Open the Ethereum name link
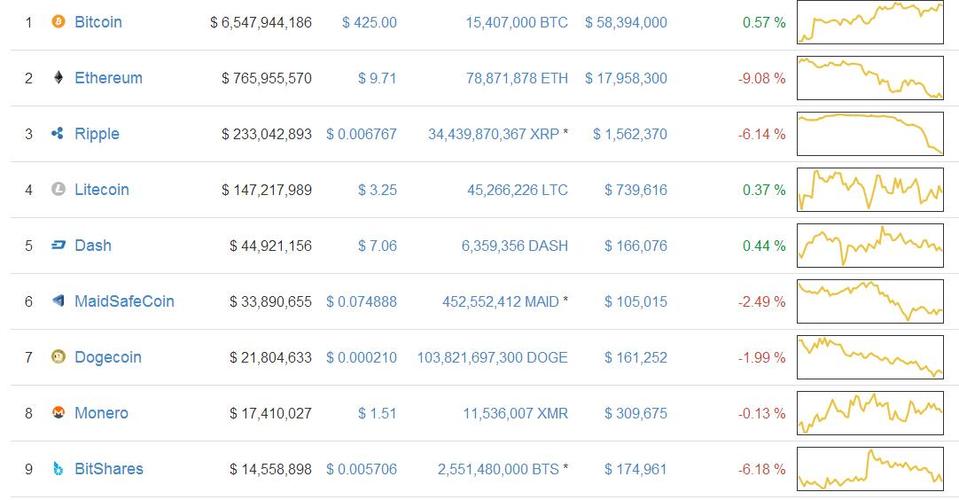This screenshot has height=500, width=959. click(108, 78)
